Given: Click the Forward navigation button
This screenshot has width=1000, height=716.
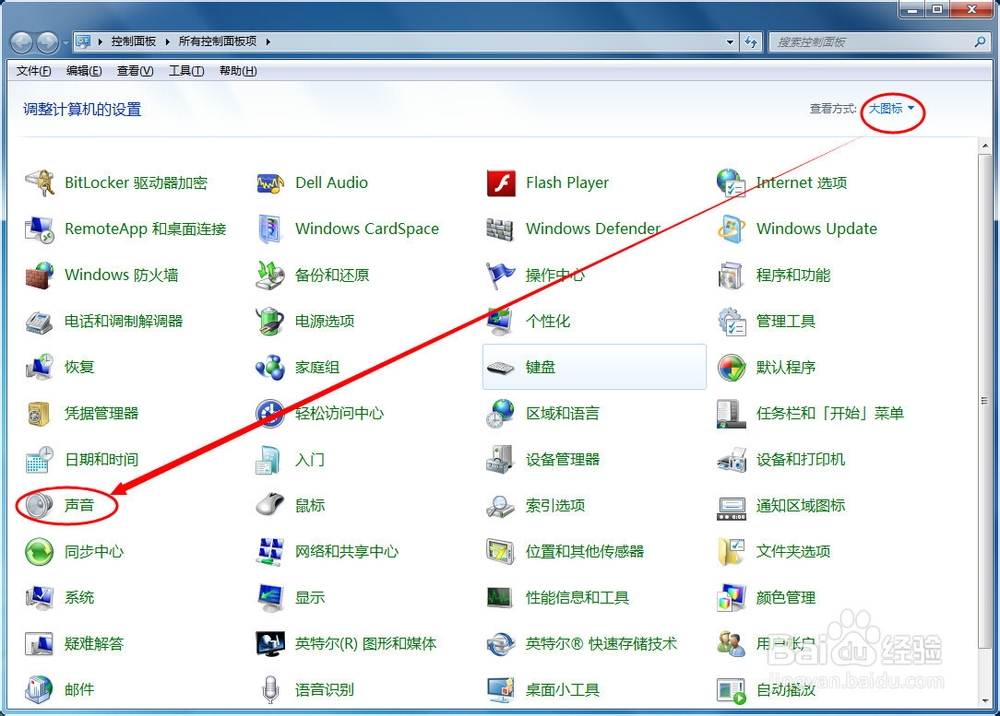Looking at the screenshot, I should [48, 43].
